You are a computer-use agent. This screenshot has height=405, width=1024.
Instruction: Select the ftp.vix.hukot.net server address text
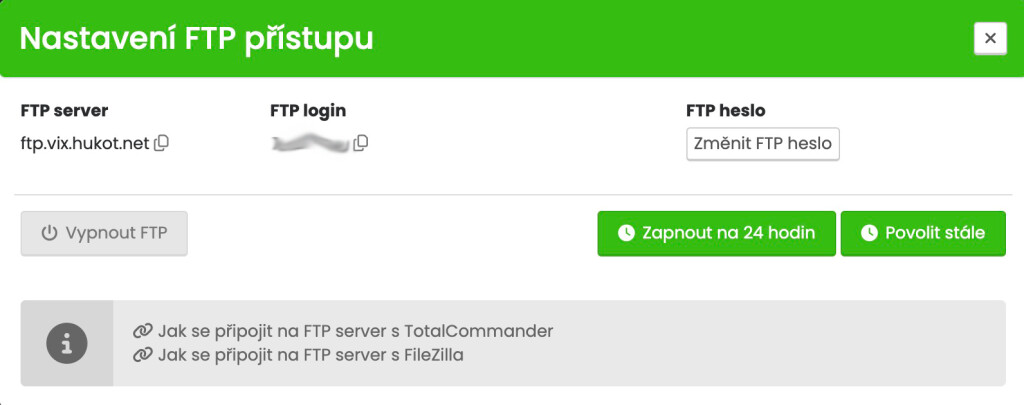(84, 144)
